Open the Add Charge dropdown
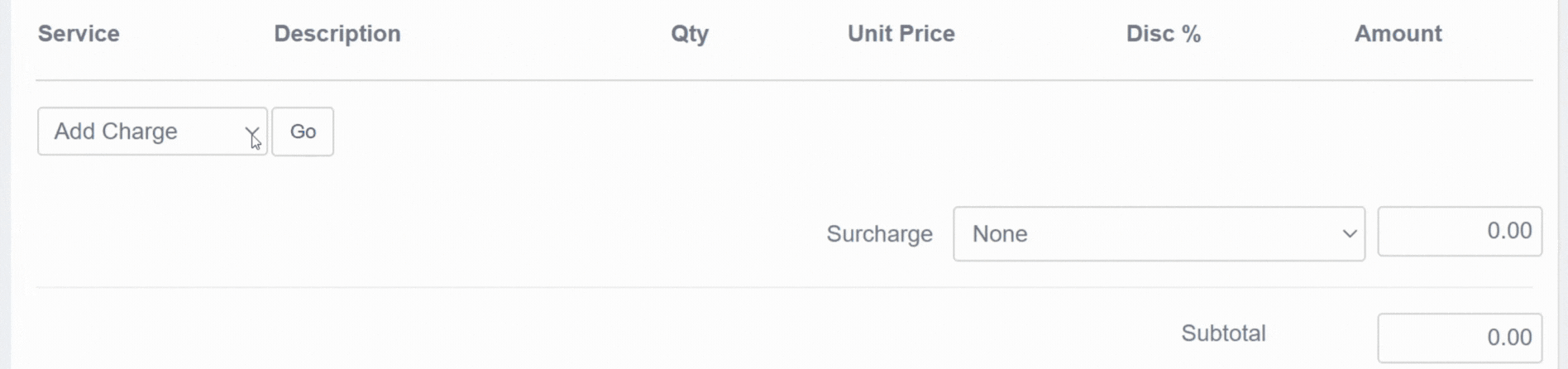The height and width of the screenshot is (369, 1568). click(152, 132)
